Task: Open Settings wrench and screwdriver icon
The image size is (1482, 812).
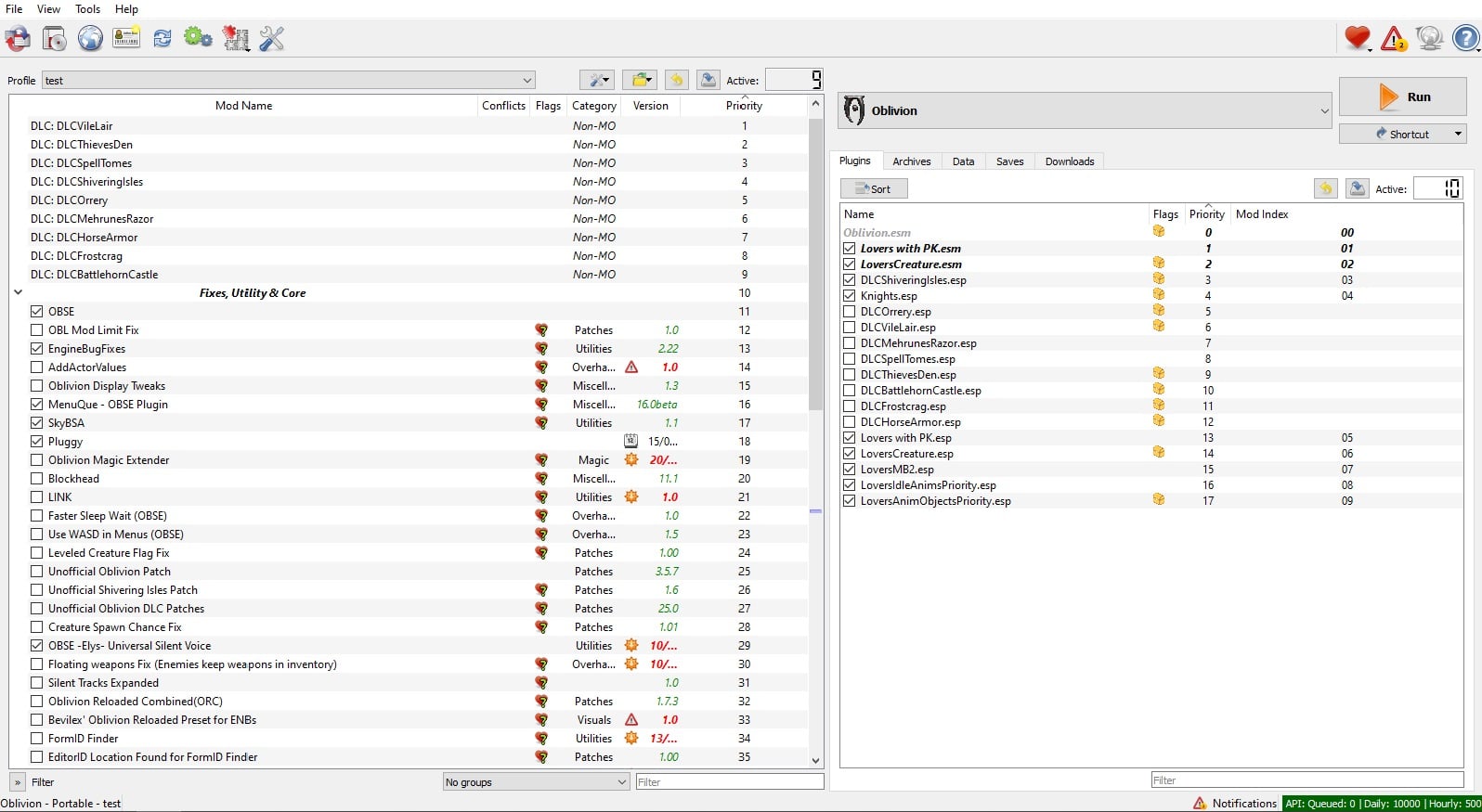Action: (272, 38)
